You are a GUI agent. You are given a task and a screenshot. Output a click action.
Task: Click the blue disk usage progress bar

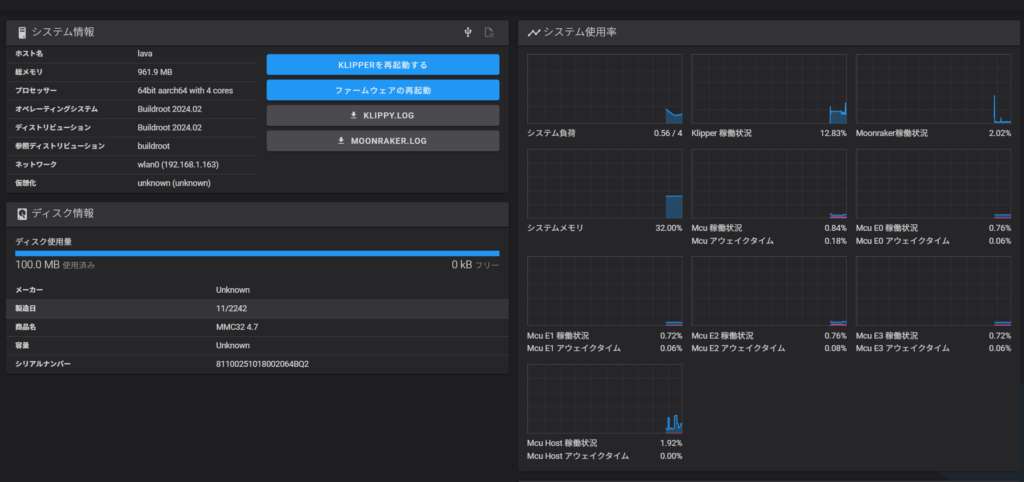pos(257,254)
